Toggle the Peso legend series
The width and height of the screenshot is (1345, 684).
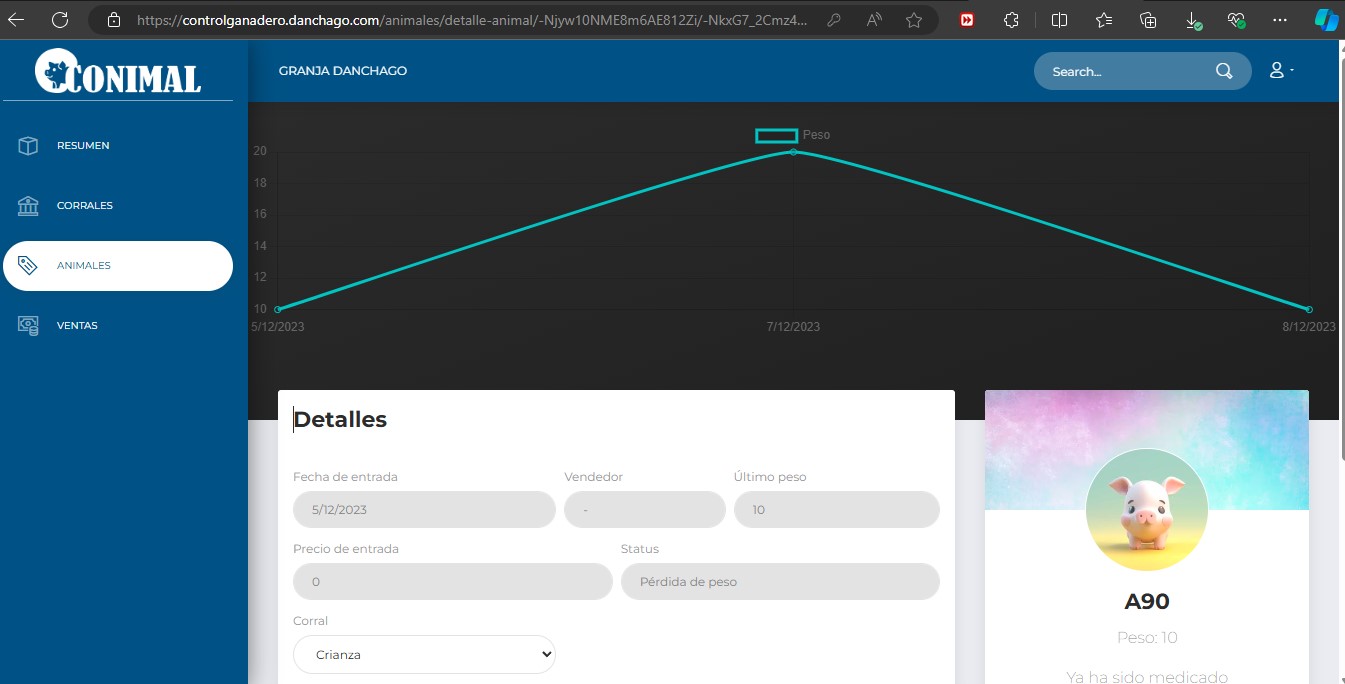click(777, 135)
